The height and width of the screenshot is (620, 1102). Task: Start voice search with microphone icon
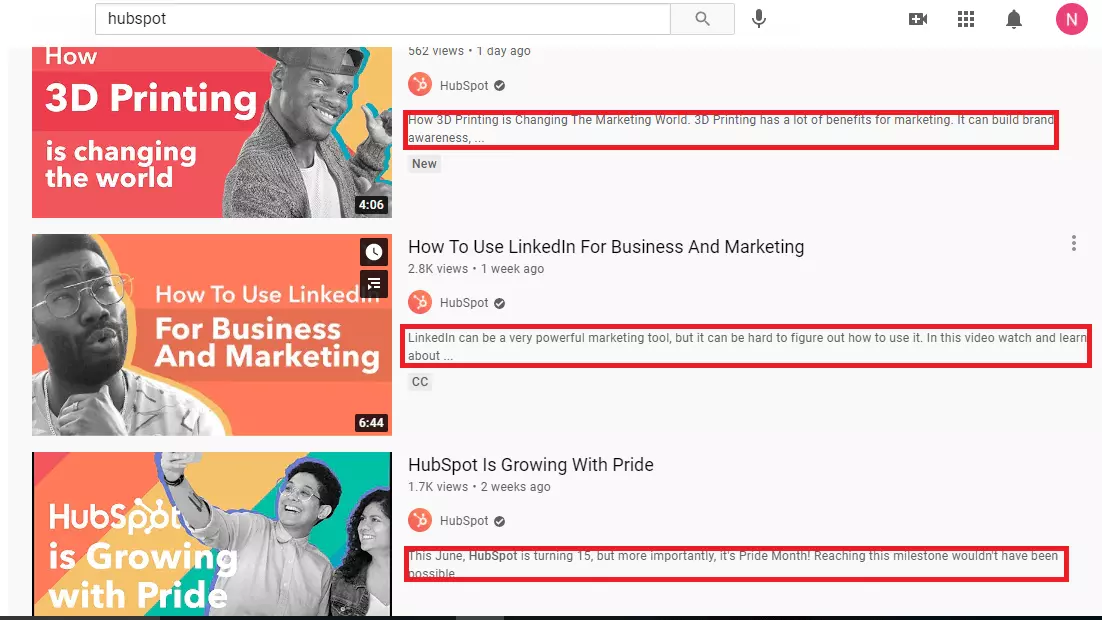pyautogui.click(x=759, y=19)
